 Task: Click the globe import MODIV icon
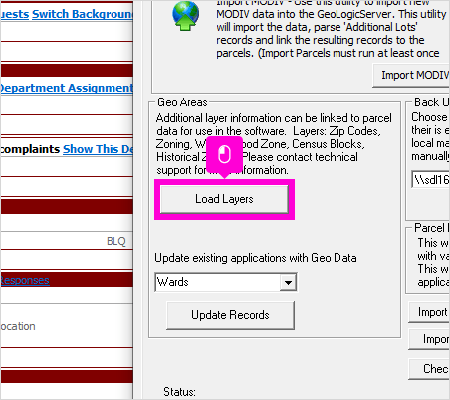click(185, 16)
